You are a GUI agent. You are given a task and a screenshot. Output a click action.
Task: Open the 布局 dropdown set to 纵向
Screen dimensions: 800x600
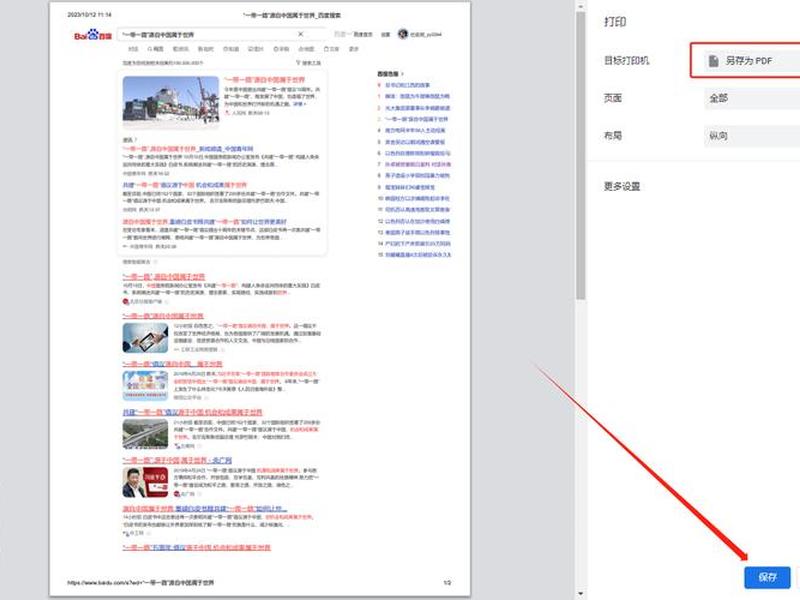(x=751, y=136)
